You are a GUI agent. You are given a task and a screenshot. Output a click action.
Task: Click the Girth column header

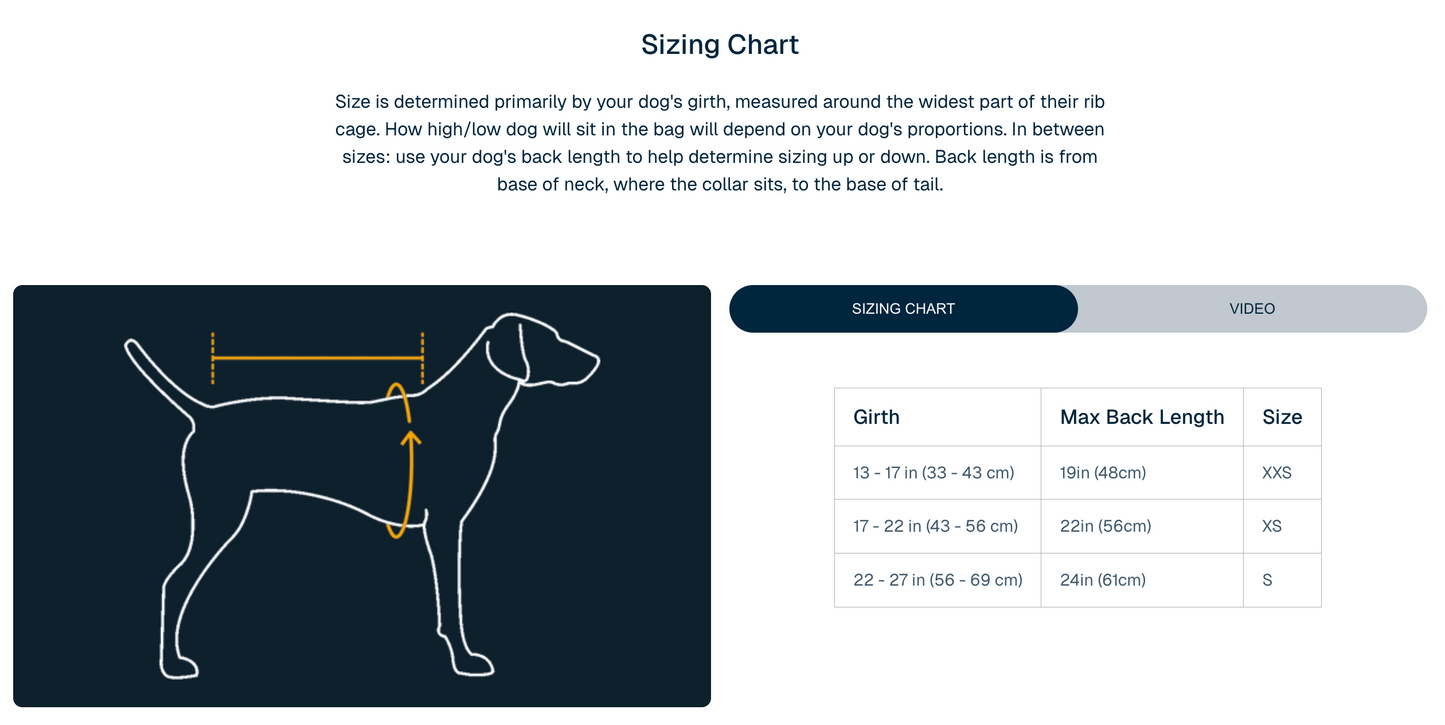(876, 417)
